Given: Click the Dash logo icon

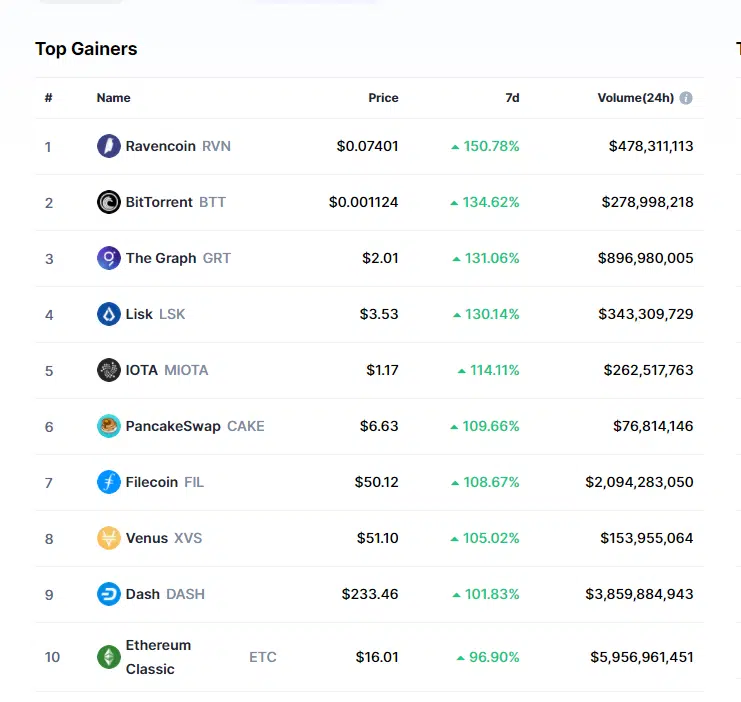Looking at the screenshot, I should (x=108, y=594).
